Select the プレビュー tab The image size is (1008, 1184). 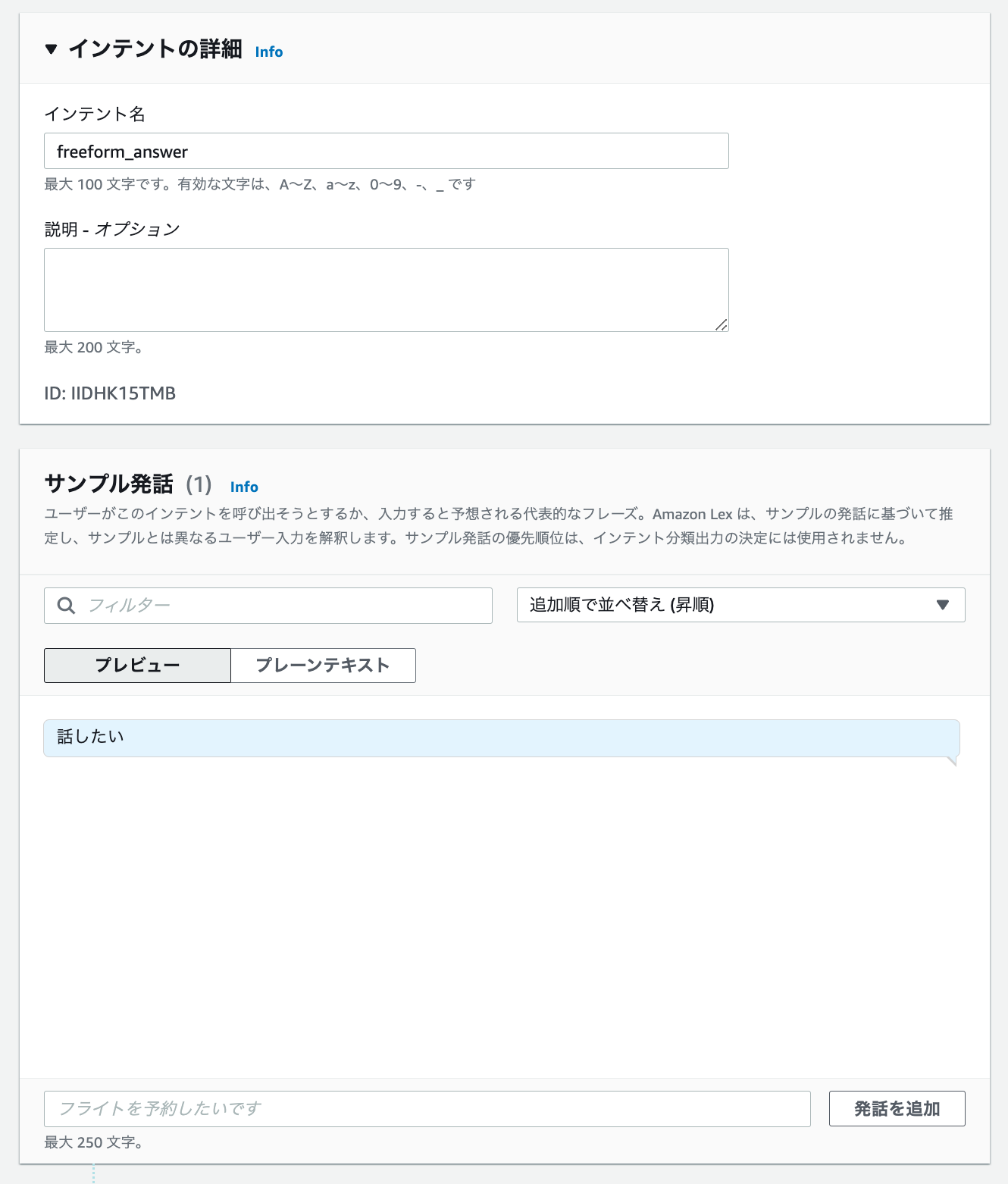[137, 665]
